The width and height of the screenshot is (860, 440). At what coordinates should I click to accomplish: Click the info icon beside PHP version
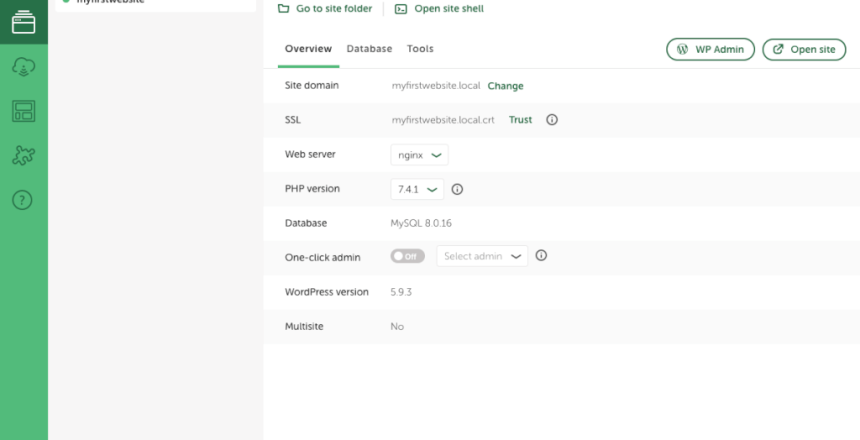coord(458,189)
